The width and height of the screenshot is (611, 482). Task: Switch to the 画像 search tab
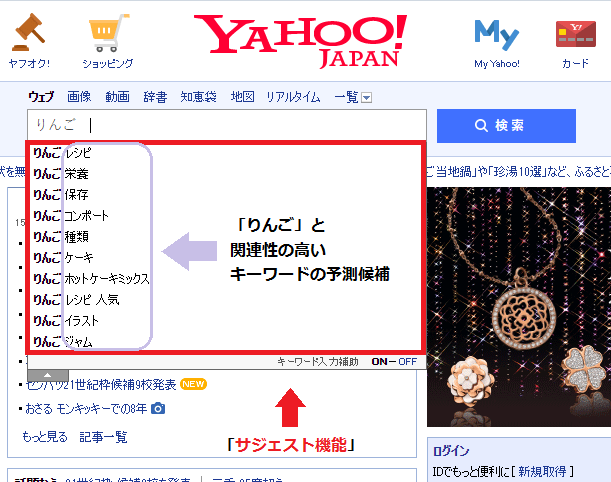79,96
